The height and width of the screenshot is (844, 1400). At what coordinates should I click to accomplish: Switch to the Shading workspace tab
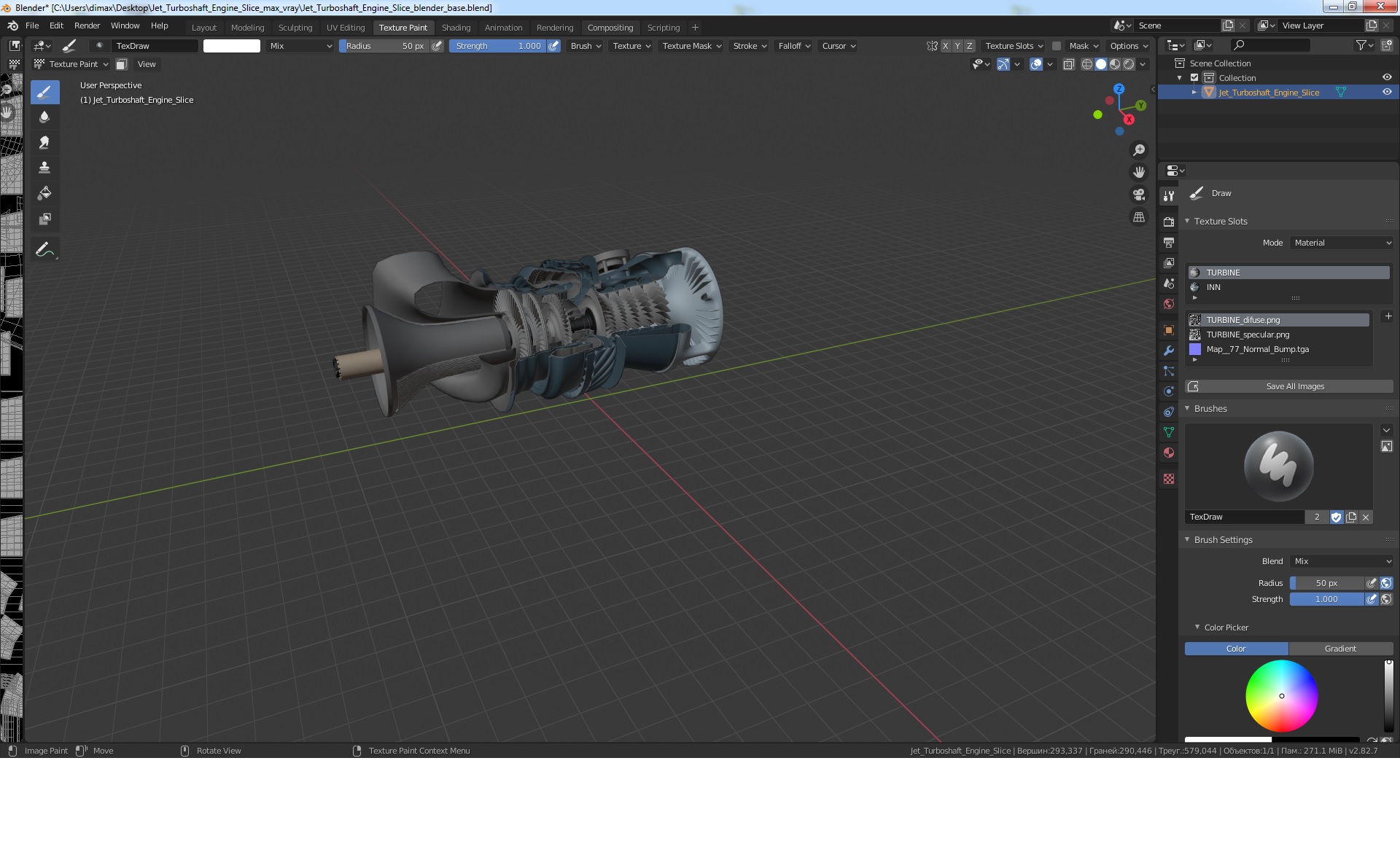[456, 28]
